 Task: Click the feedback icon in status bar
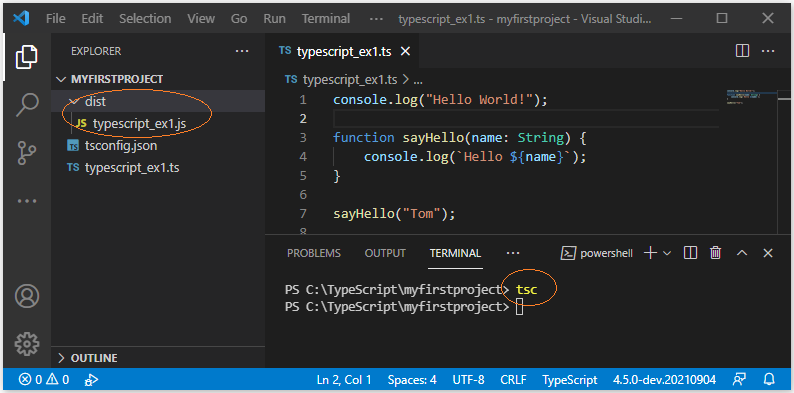[x=739, y=379]
